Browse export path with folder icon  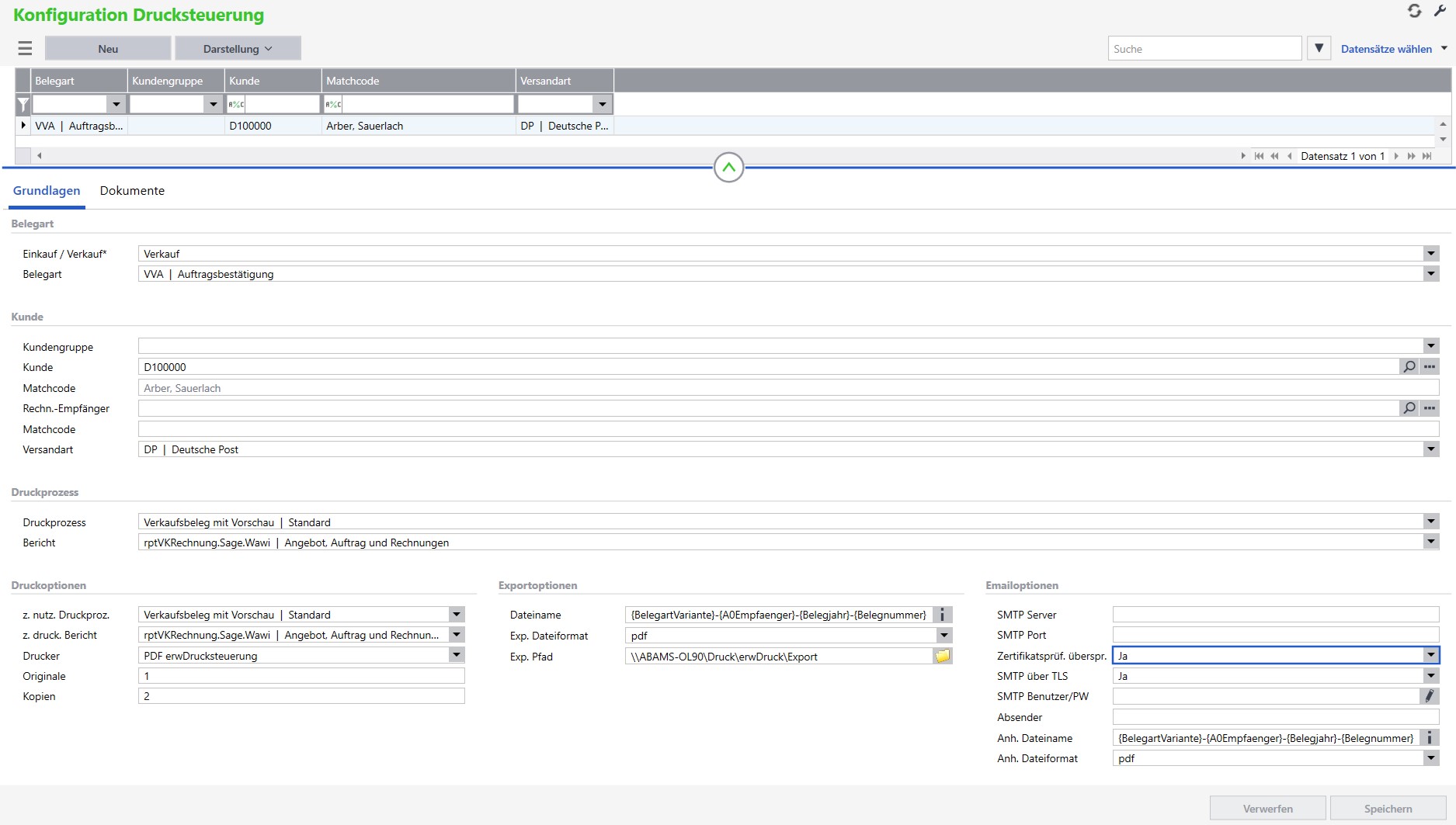click(943, 657)
